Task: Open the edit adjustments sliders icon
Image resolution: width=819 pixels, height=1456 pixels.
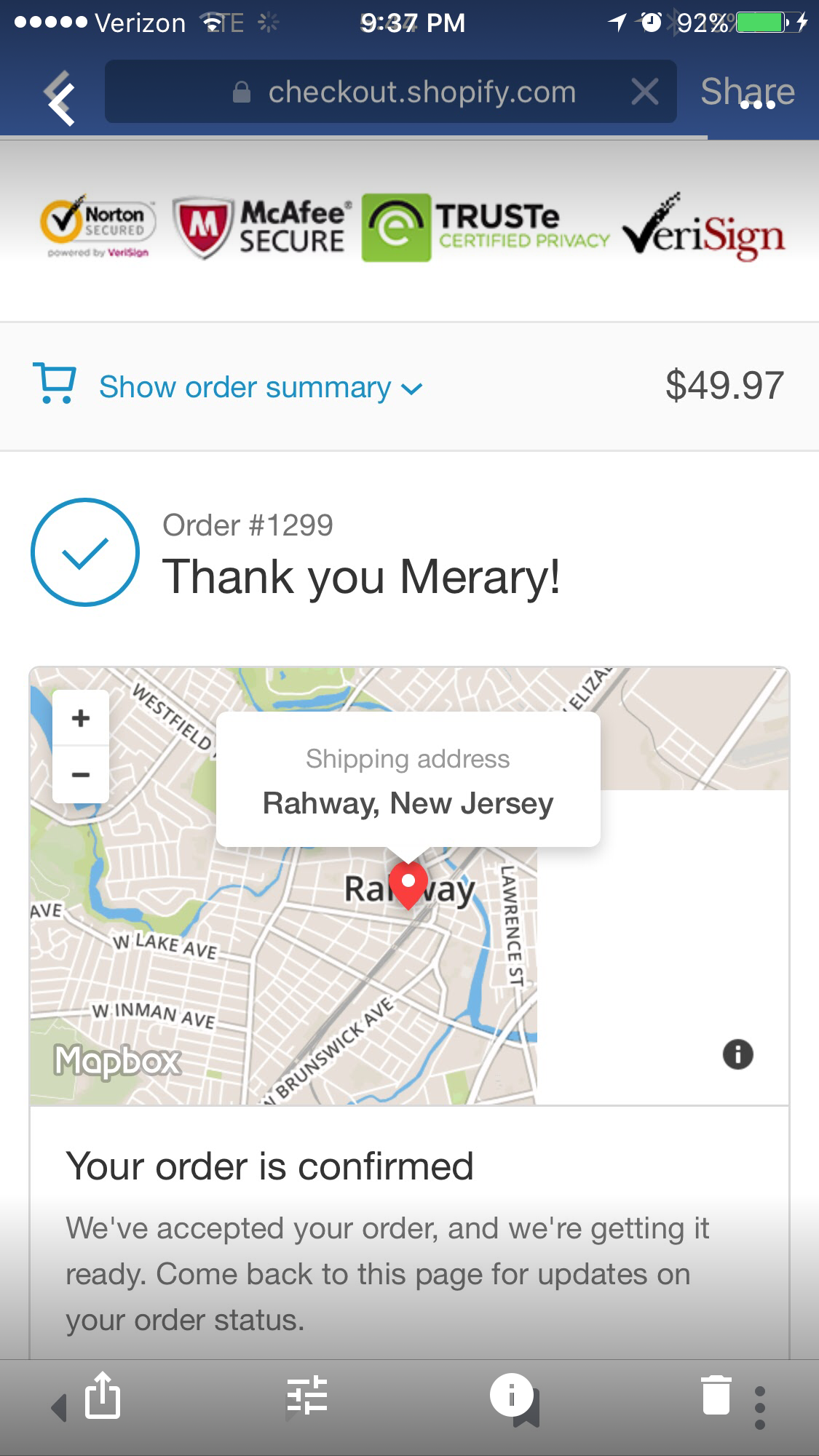Action: [307, 1396]
